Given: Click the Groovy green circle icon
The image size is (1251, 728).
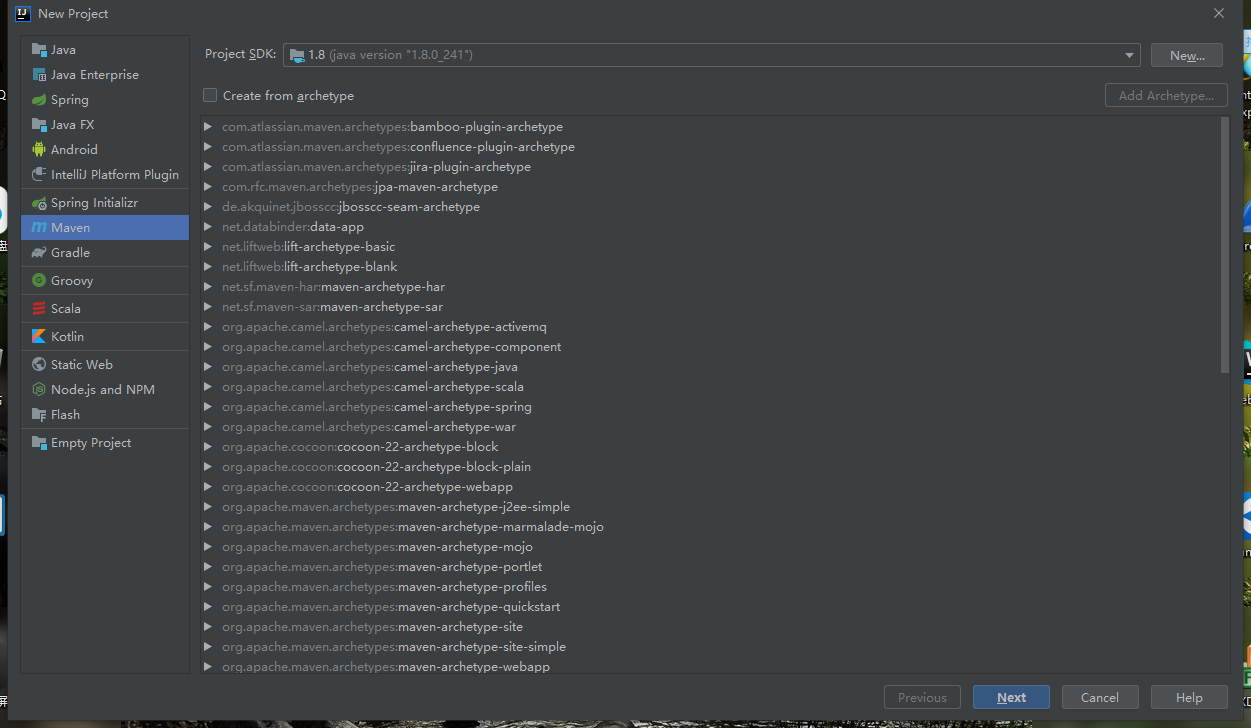Looking at the screenshot, I should tap(39, 281).
